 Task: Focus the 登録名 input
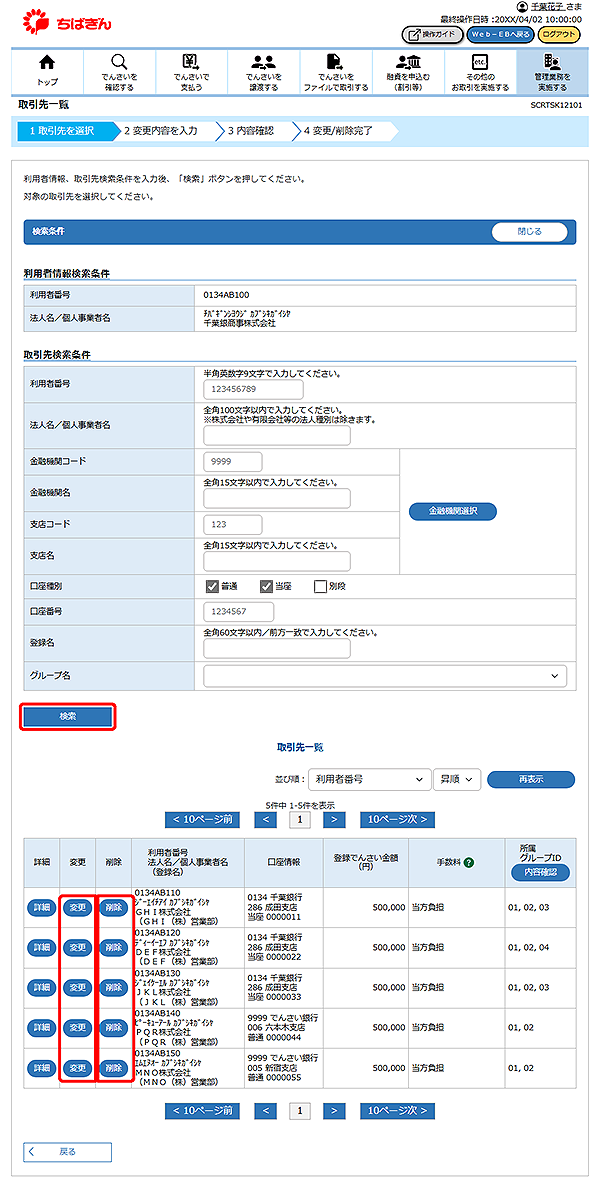277,648
